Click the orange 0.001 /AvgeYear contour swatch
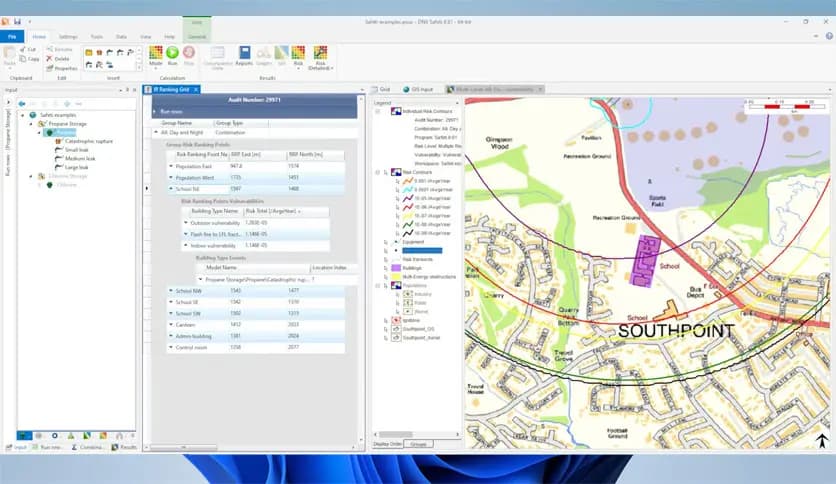This screenshot has height=484, width=836. (408, 181)
